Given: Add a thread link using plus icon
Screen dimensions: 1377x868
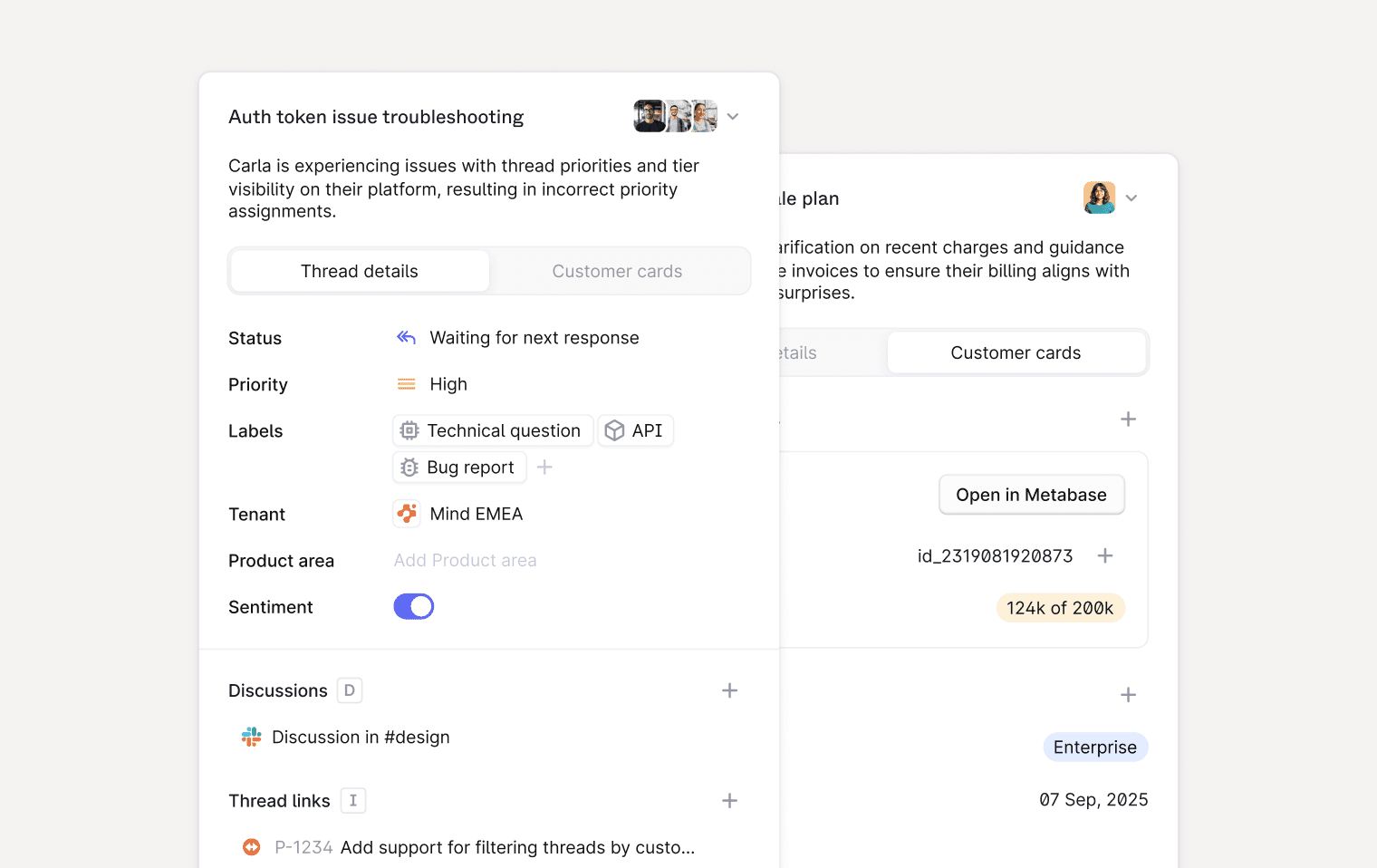Looking at the screenshot, I should point(729,801).
